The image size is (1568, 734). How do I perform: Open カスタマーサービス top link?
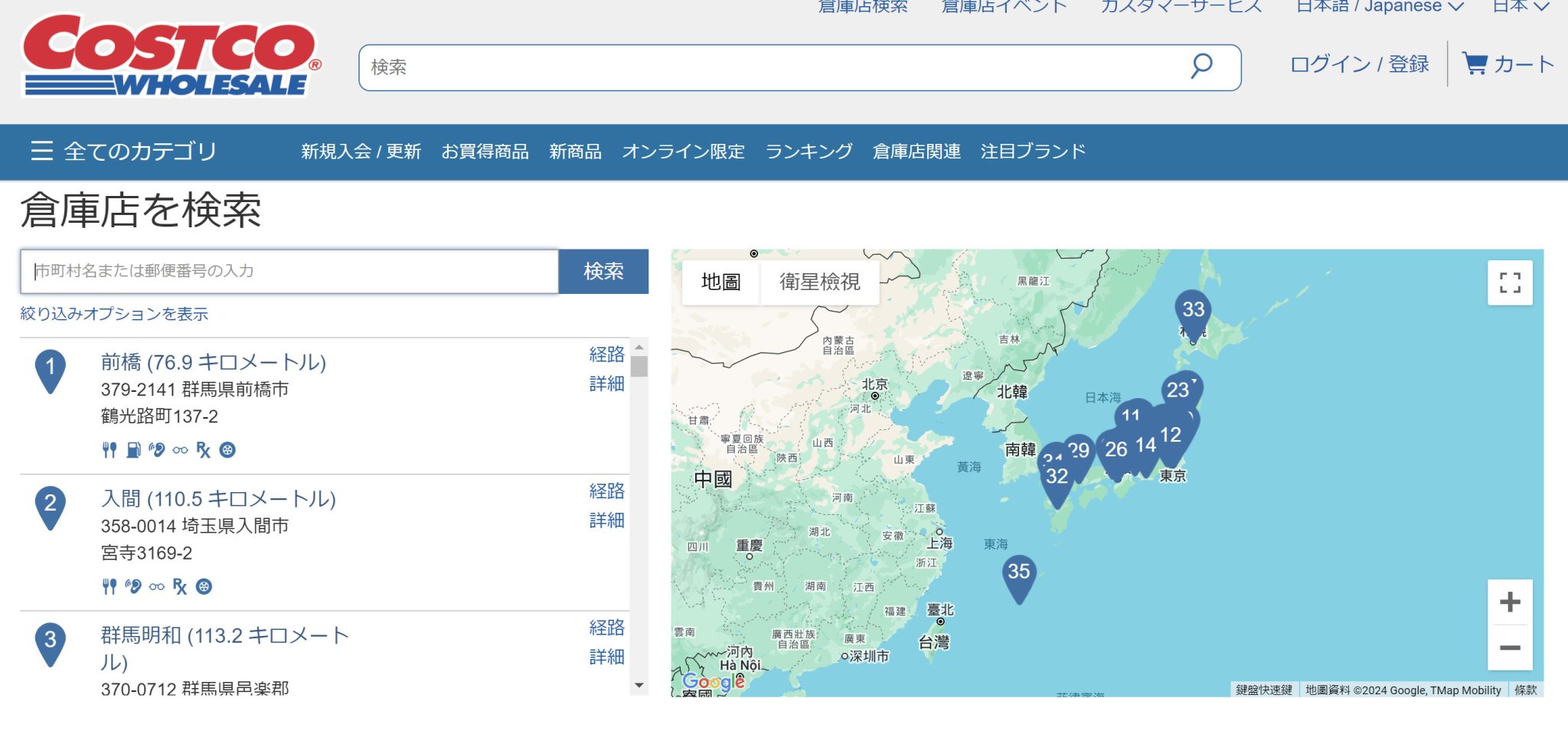(1181, 6)
